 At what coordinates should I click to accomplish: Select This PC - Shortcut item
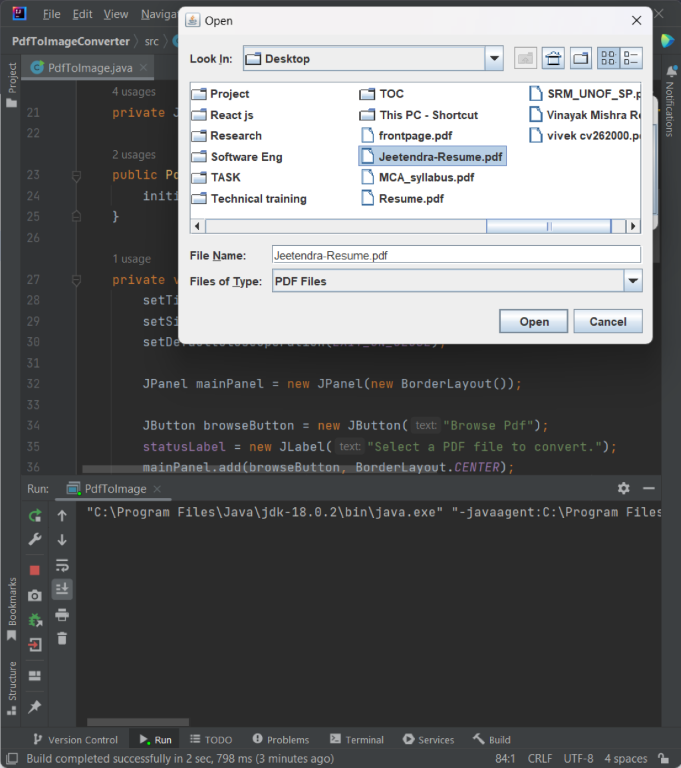point(419,115)
